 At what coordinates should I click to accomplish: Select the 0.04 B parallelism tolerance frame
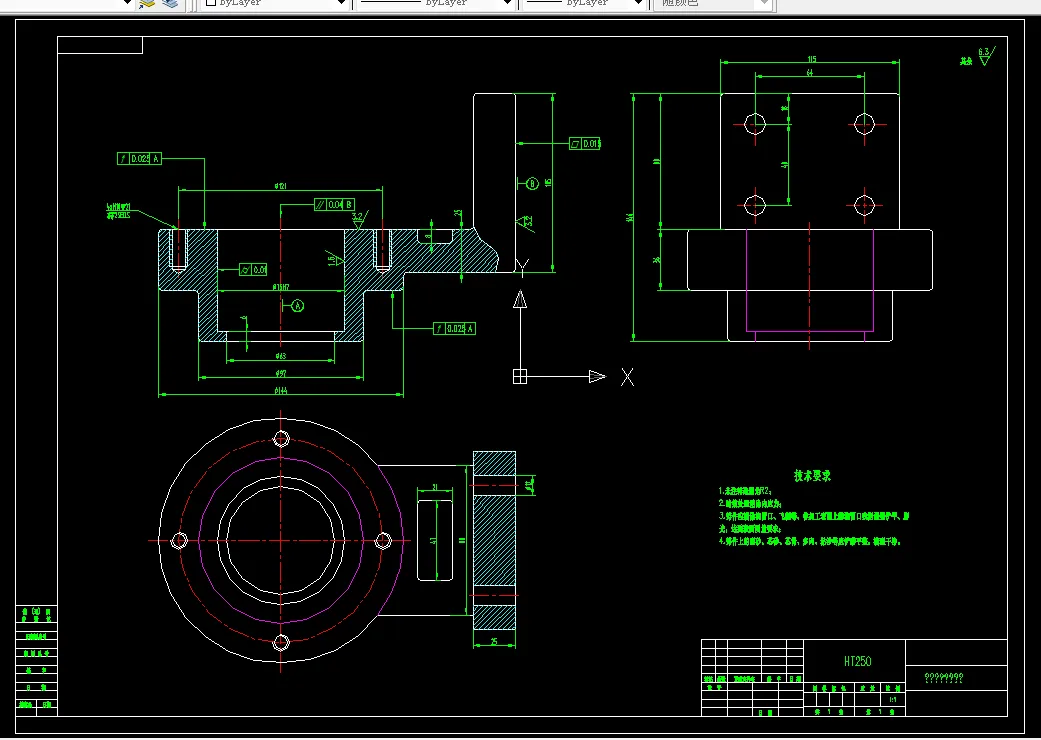pyautogui.click(x=335, y=204)
